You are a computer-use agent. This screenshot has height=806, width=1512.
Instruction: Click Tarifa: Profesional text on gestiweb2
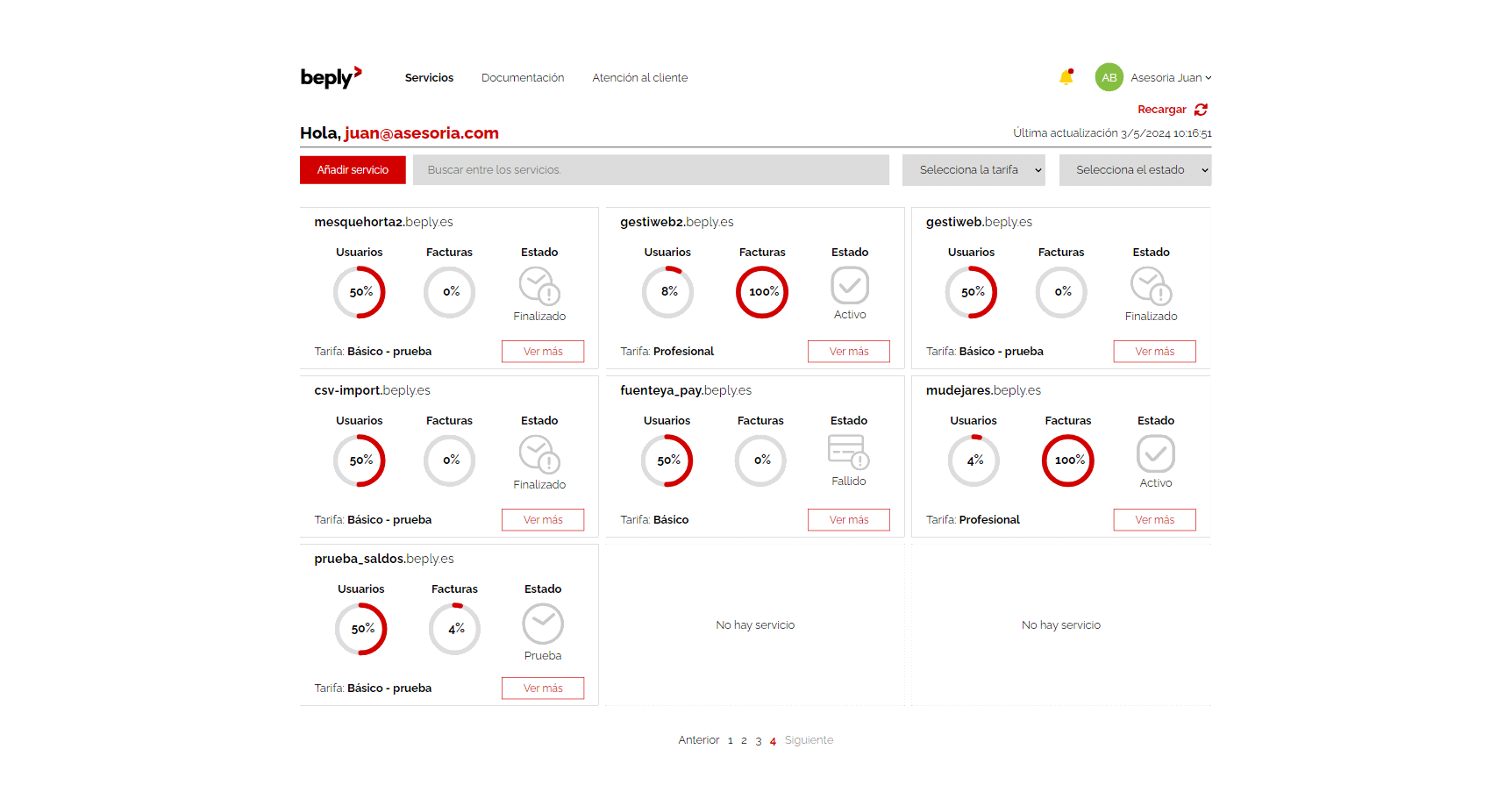(667, 352)
